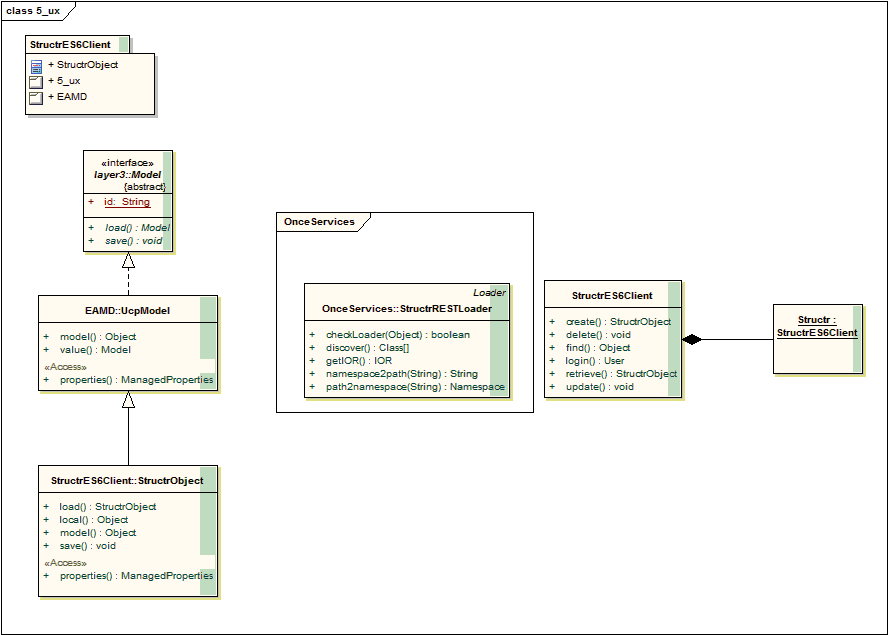
Task: Select the OnceServices package tab label
Action: 318,221
